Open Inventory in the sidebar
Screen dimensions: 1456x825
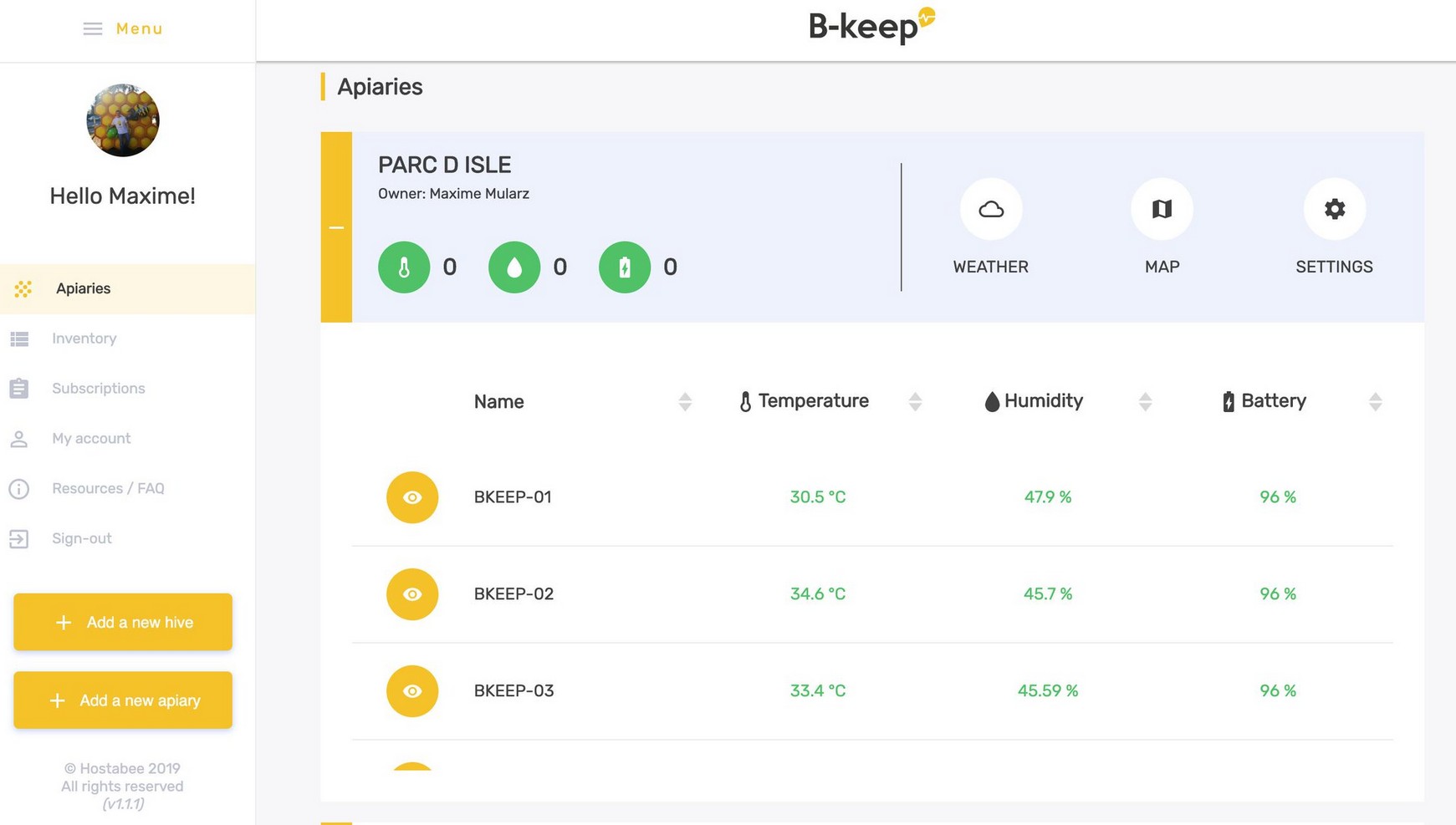(x=84, y=339)
